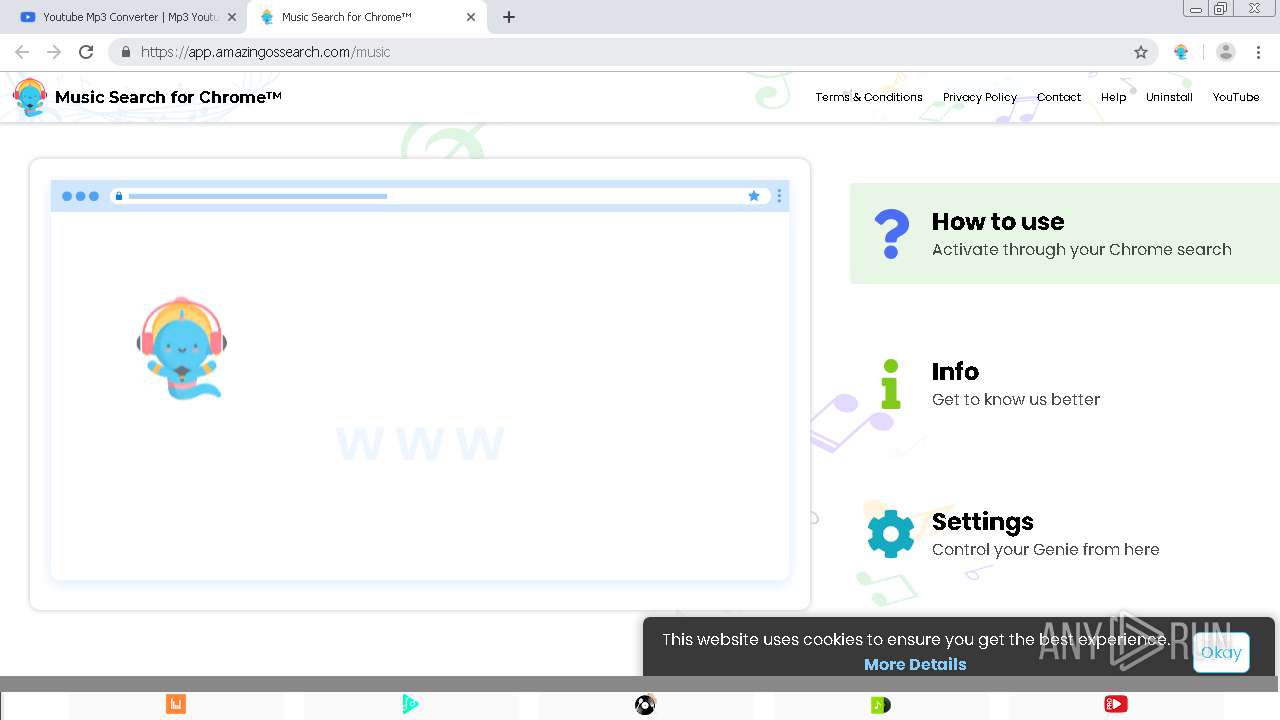Click the Music Search genie logo in header
This screenshot has width=1280, height=720.
coord(30,97)
